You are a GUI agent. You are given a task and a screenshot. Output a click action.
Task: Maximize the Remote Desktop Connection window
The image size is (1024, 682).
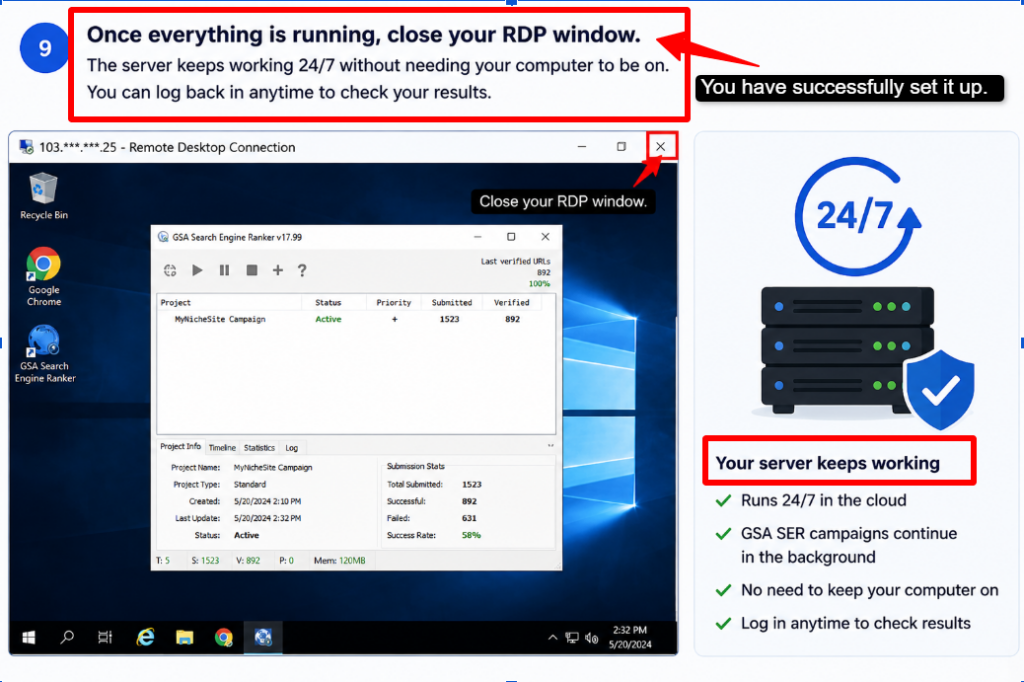click(621, 146)
